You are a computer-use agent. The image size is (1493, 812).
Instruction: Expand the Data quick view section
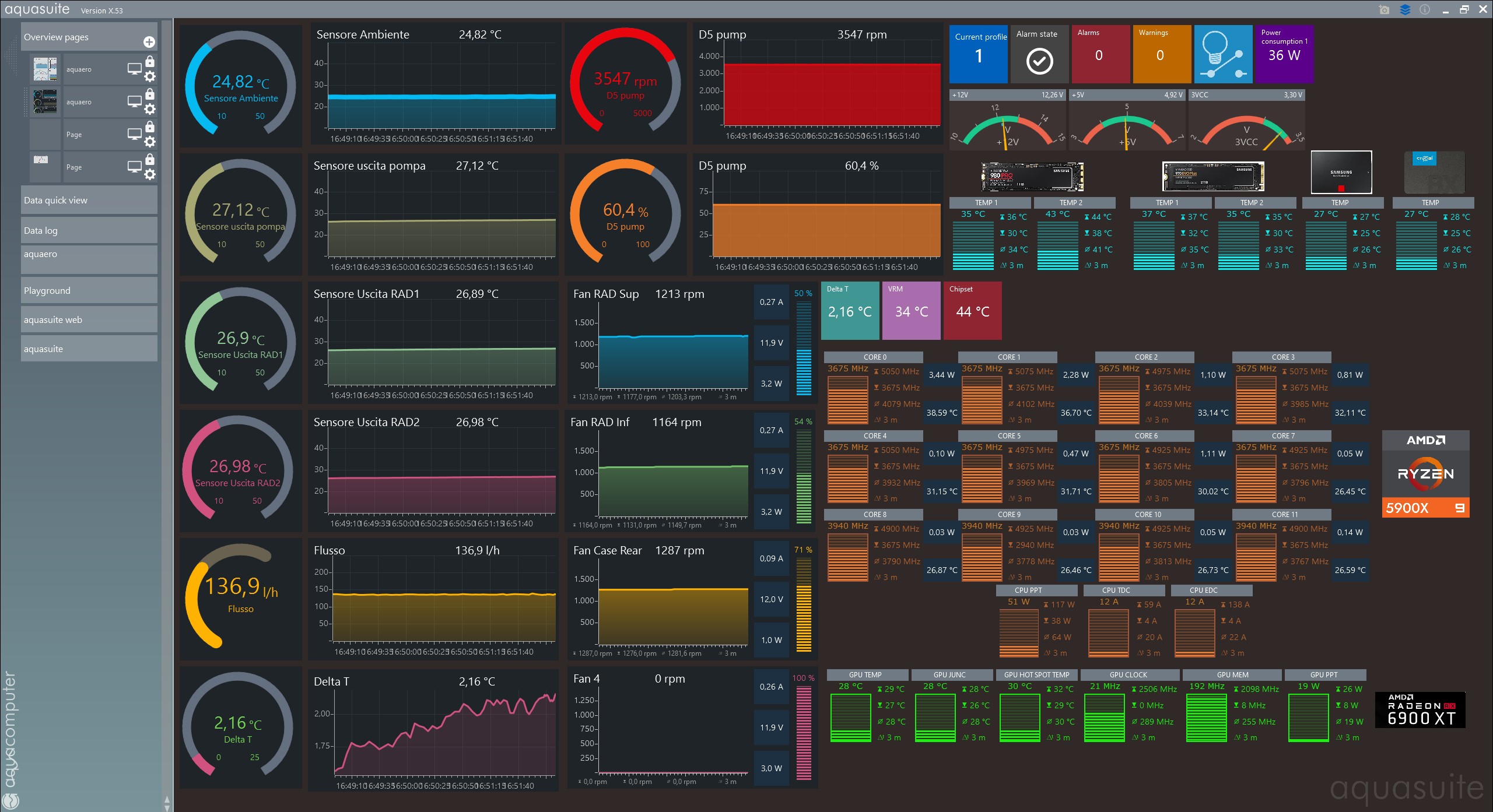pos(89,200)
